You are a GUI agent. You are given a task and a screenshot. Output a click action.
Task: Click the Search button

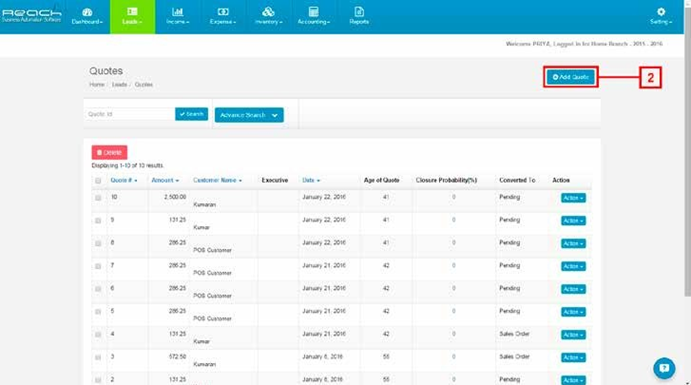pyautogui.click(x=191, y=114)
